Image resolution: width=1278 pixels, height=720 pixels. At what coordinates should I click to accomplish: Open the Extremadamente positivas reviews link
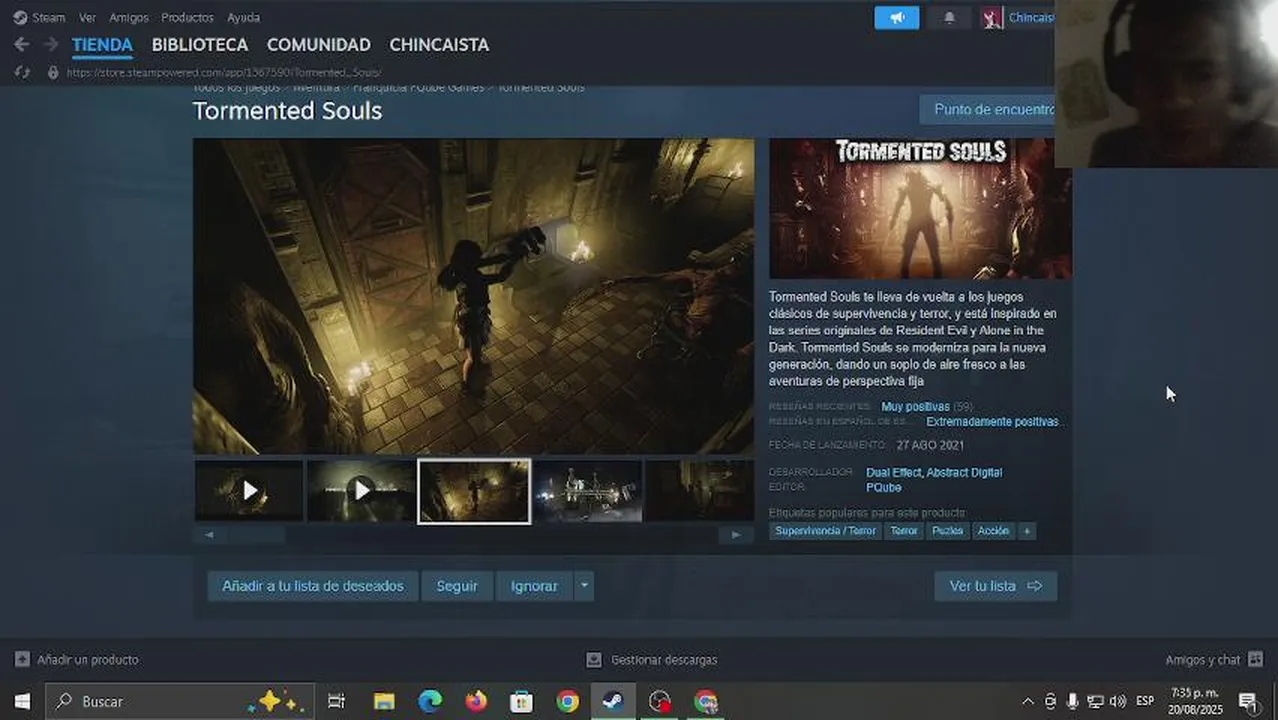point(992,422)
